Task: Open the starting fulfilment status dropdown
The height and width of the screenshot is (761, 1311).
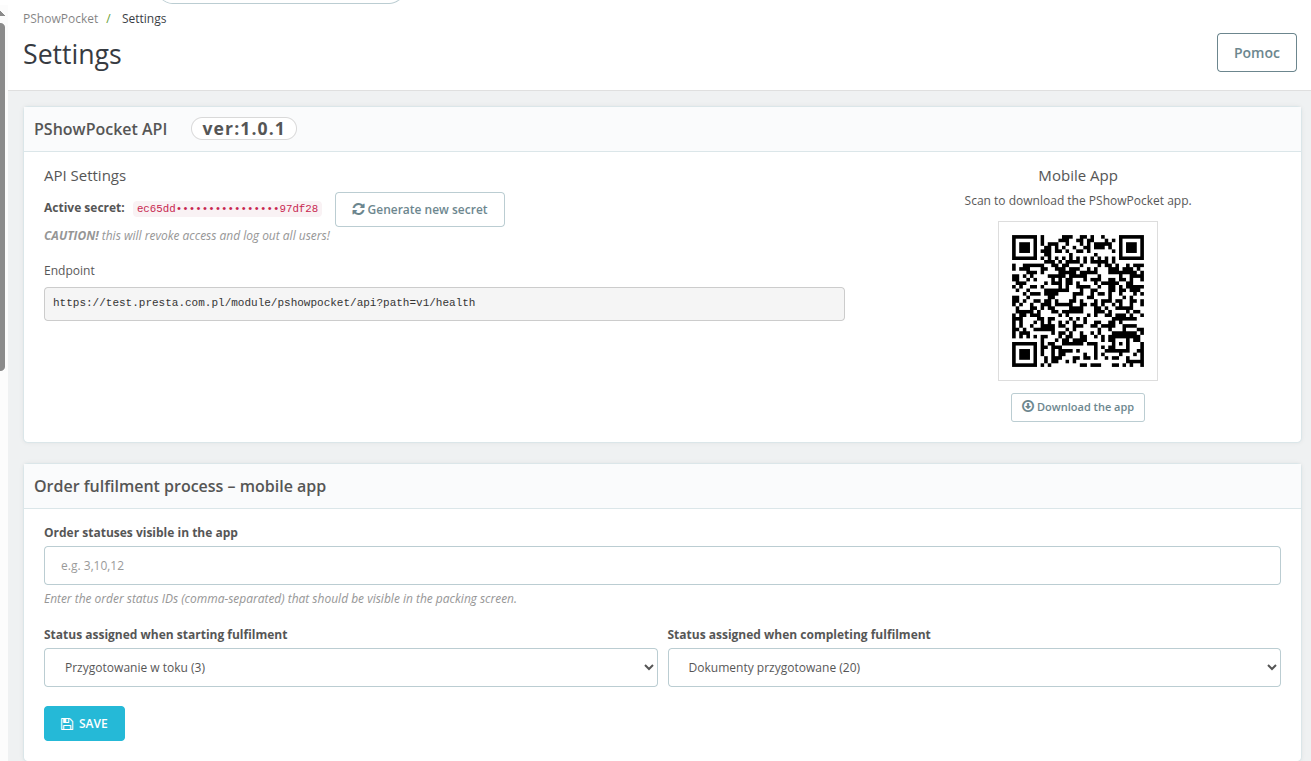Action: click(x=350, y=668)
